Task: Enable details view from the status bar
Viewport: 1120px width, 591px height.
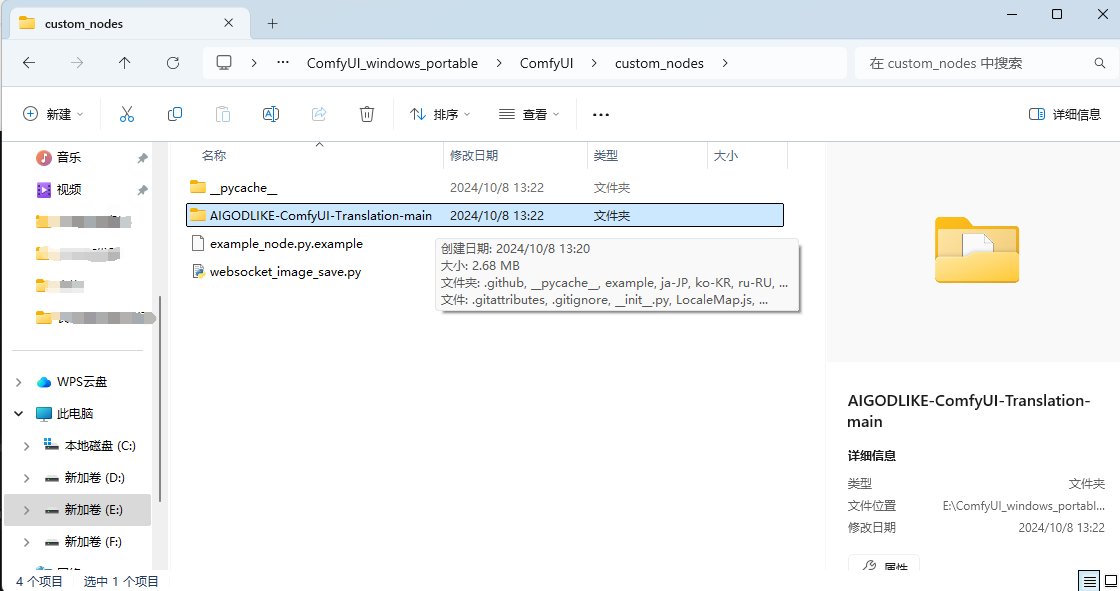Action: (x=1089, y=580)
